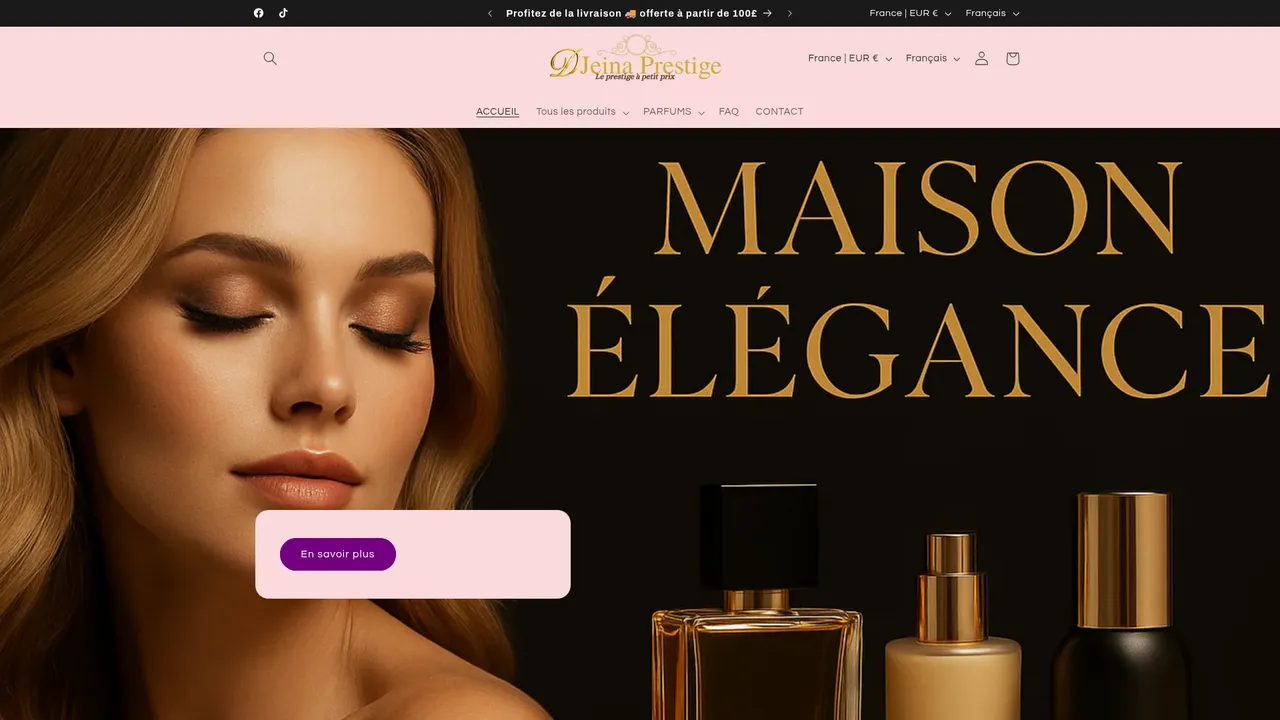Click the Maison Élégance hero banner image

pos(640,424)
